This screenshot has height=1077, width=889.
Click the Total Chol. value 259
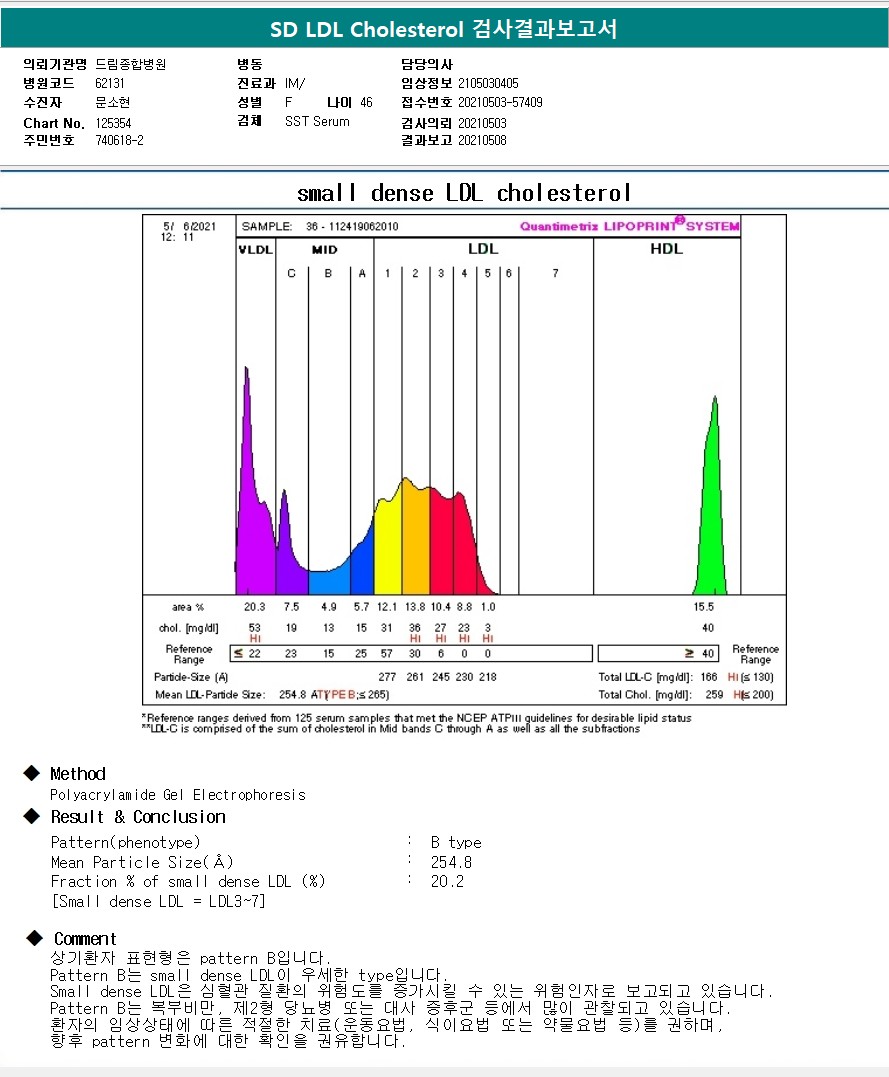[x=714, y=694]
